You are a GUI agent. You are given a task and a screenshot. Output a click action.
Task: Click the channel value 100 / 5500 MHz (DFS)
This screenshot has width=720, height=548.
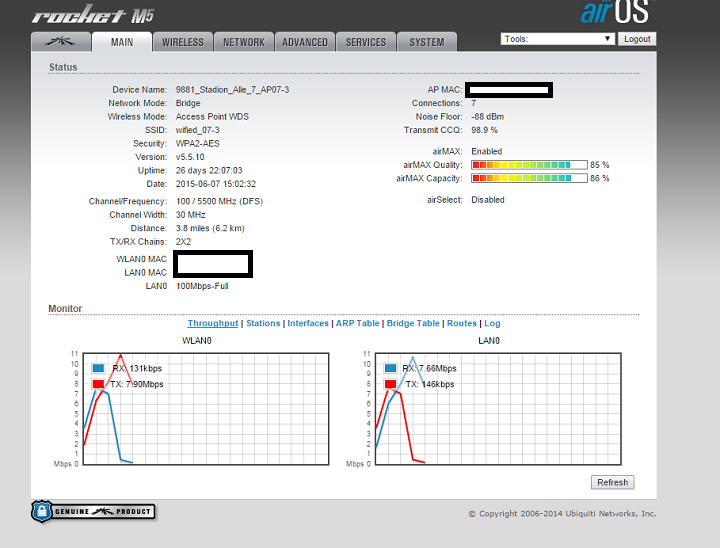219,201
